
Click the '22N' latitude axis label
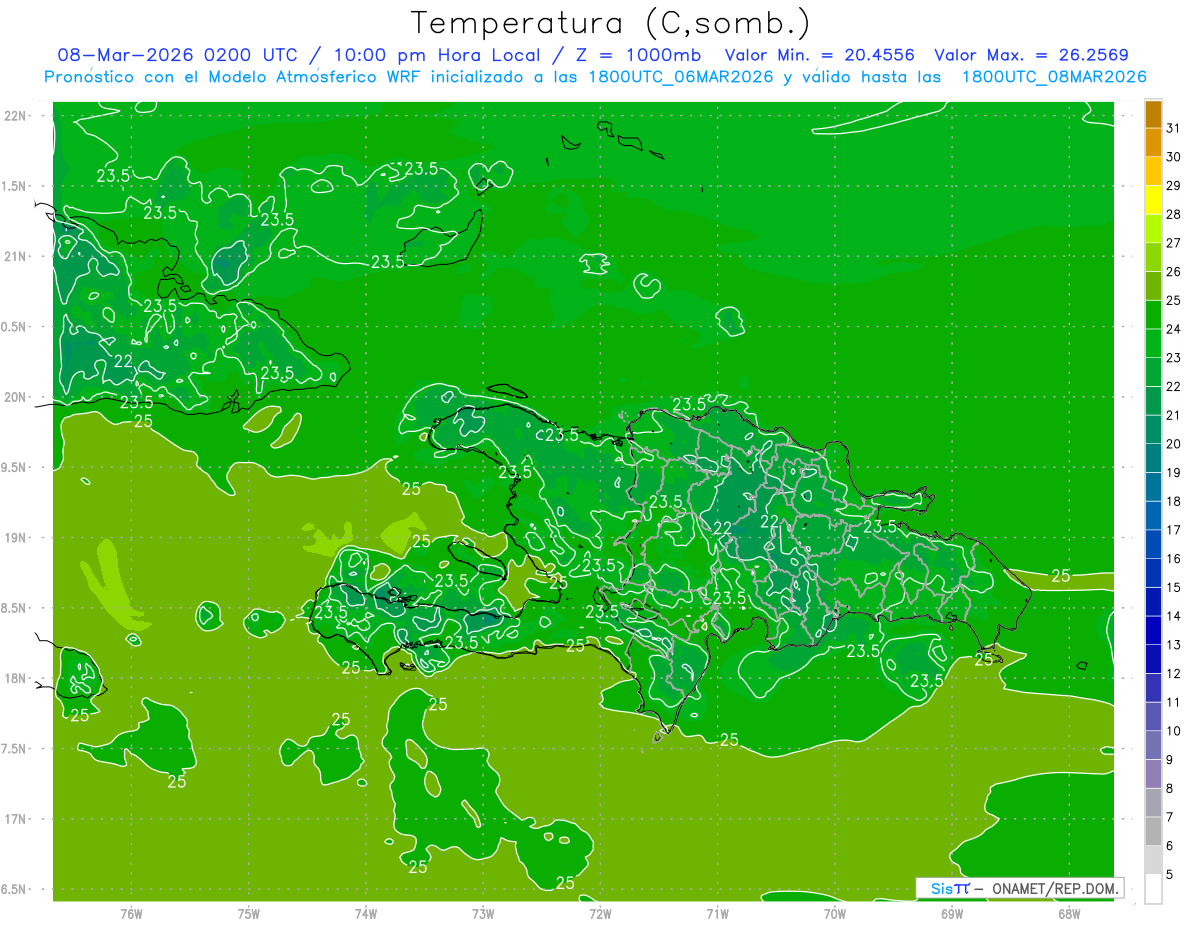coord(16,116)
